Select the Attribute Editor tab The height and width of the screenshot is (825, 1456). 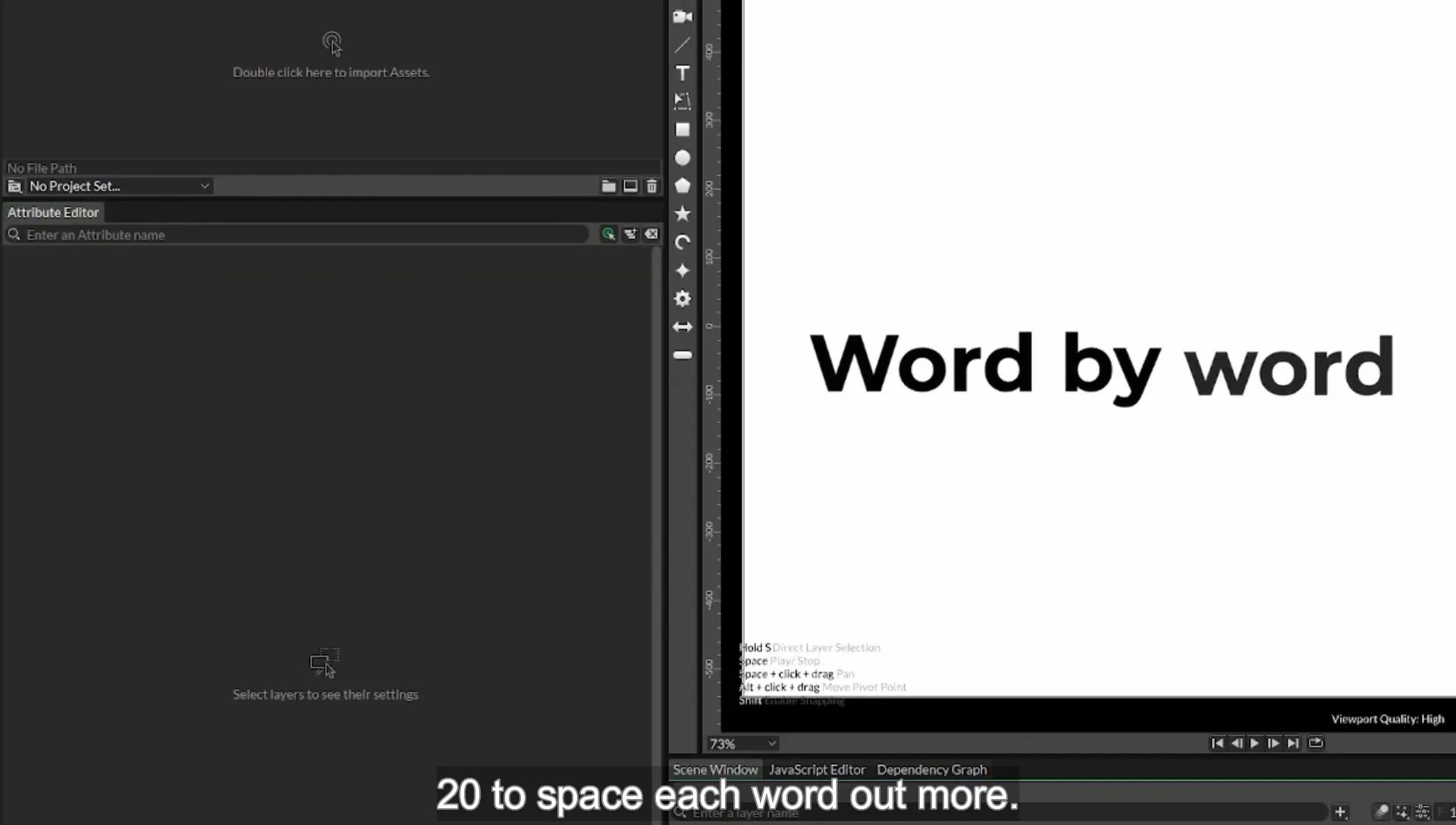pos(53,212)
